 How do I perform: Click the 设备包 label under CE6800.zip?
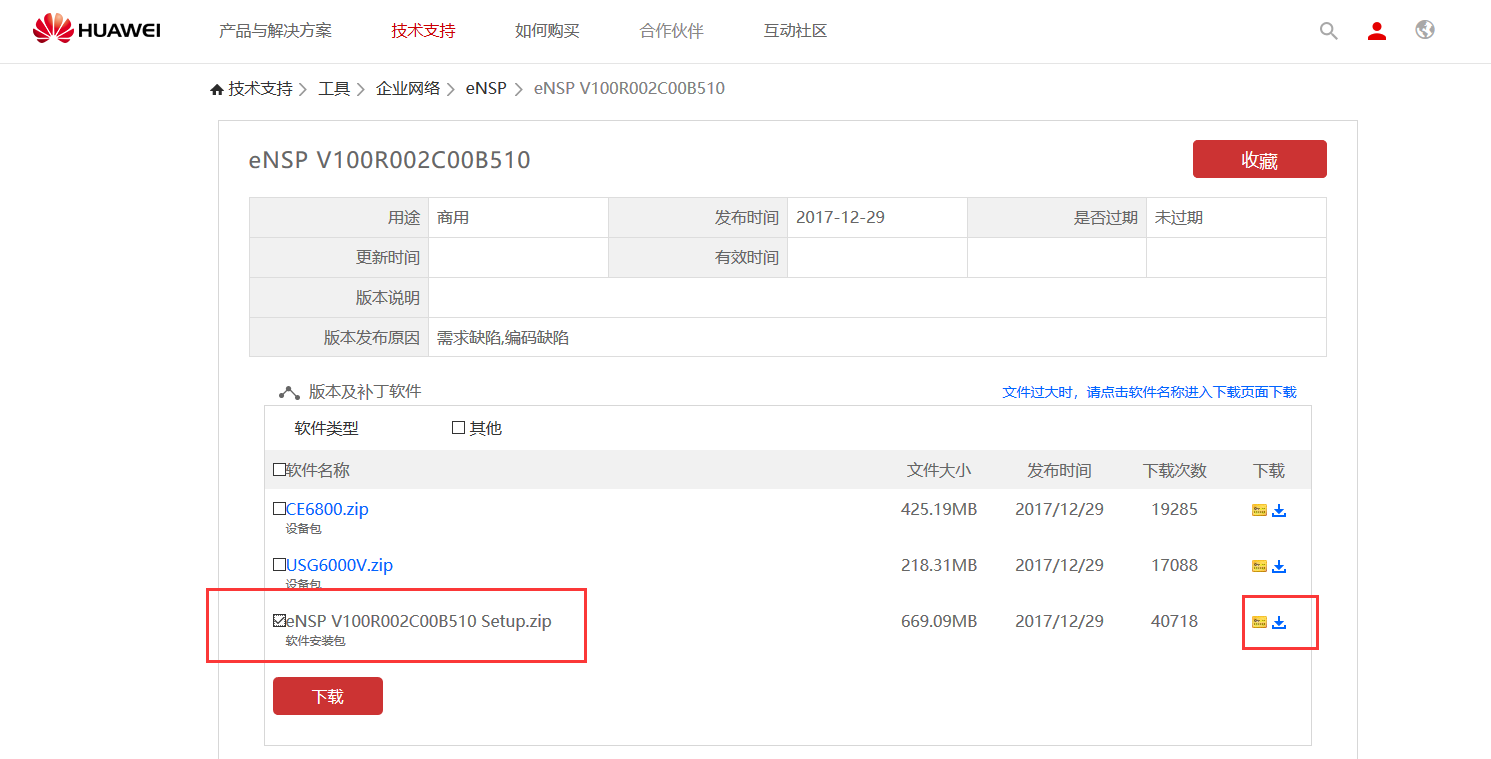(x=303, y=529)
